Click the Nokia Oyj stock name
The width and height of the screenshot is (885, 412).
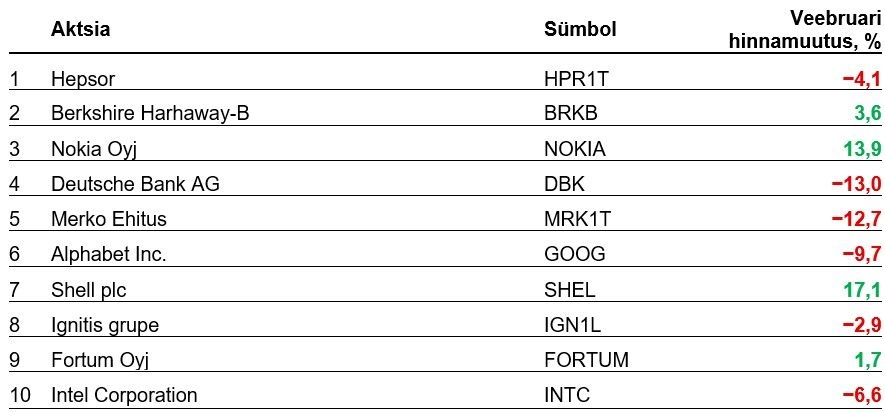92,149
